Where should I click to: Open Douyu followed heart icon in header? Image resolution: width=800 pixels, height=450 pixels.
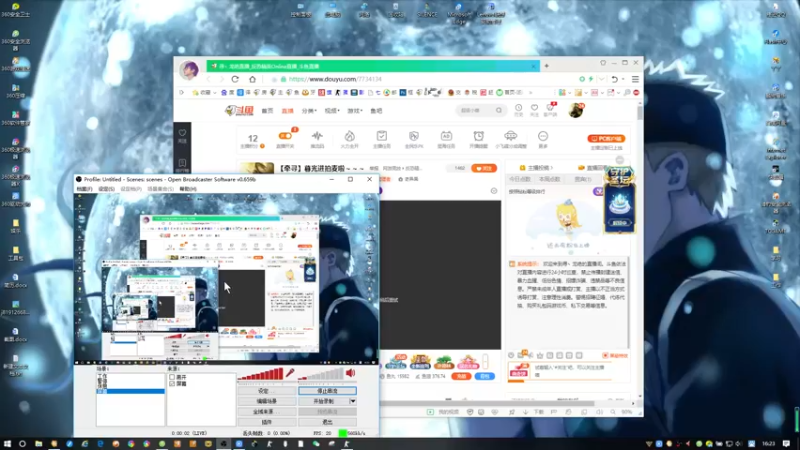[x=534, y=110]
